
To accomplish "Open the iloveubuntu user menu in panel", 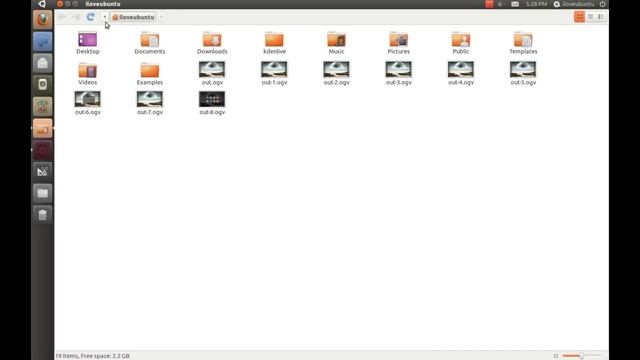I will [573, 4].
